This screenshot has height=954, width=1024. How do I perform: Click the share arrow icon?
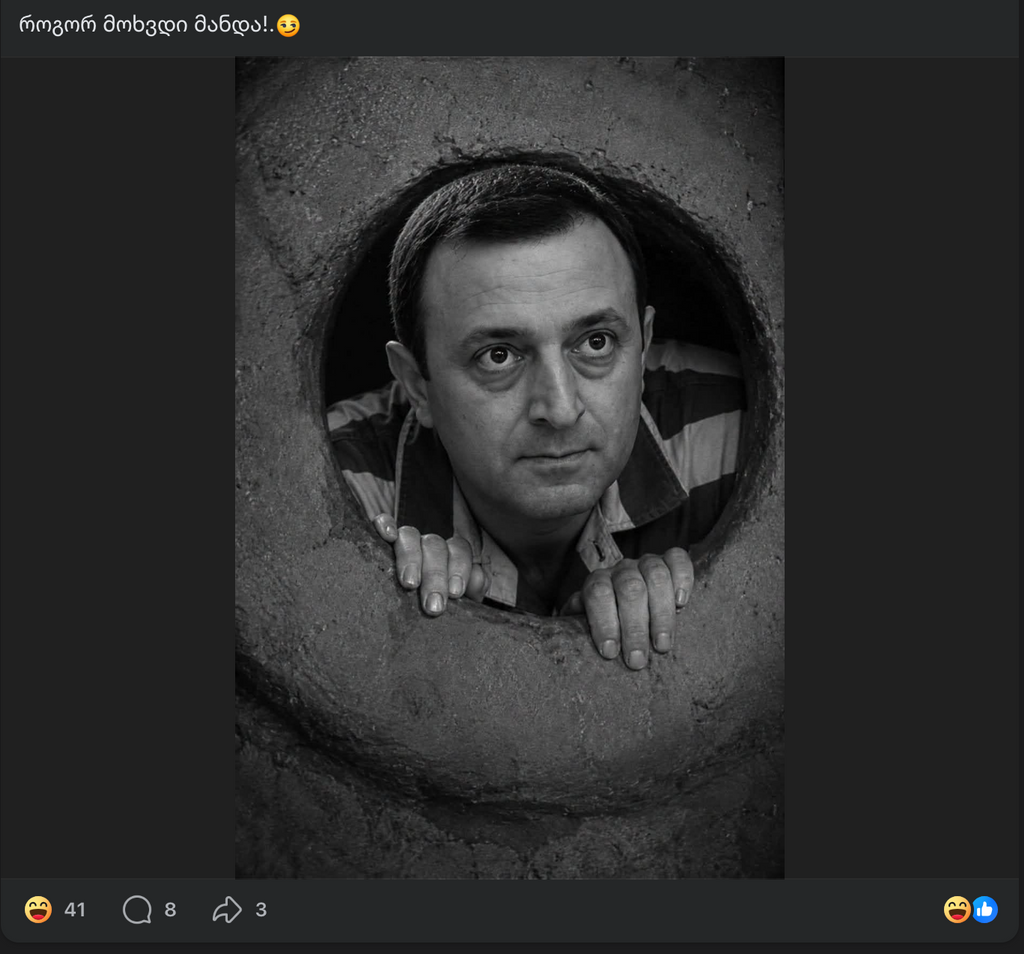coord(227,910)
